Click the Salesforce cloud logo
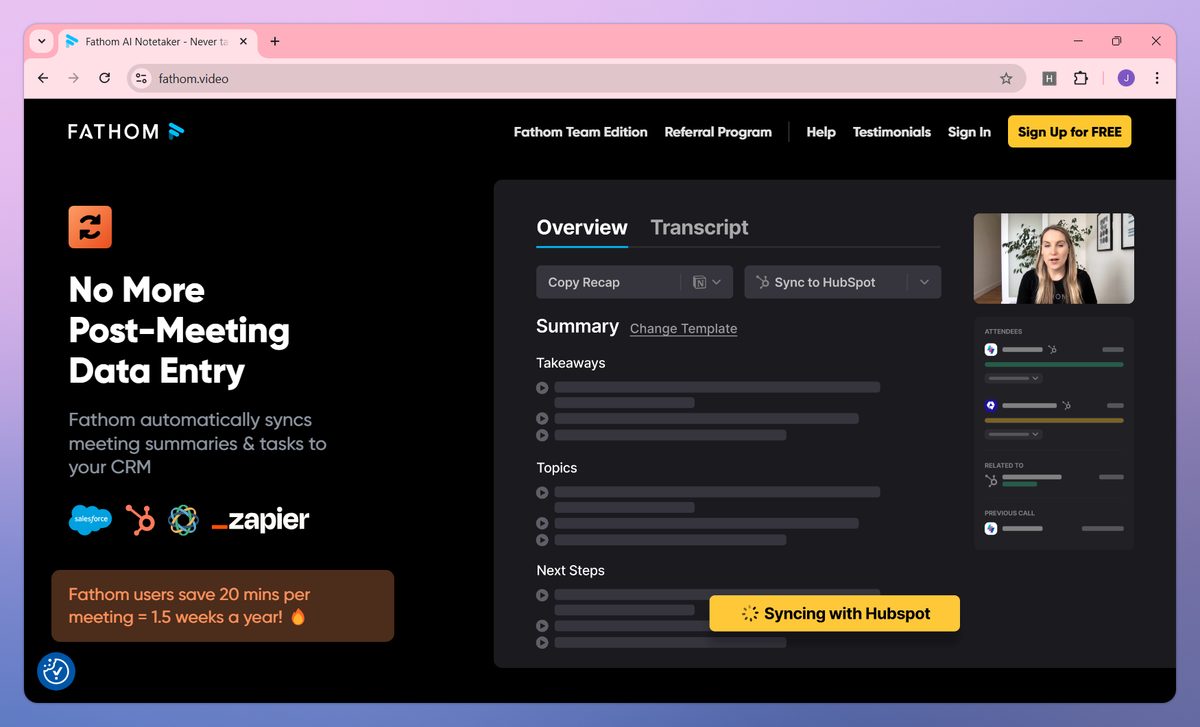 point(91,520)
